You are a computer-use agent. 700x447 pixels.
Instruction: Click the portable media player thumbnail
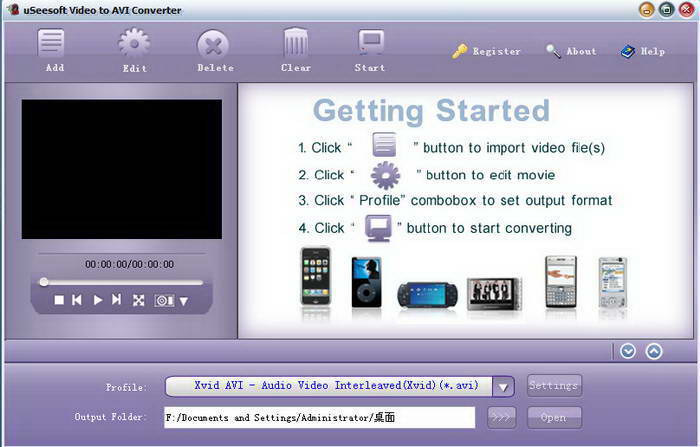coord(494,293)
